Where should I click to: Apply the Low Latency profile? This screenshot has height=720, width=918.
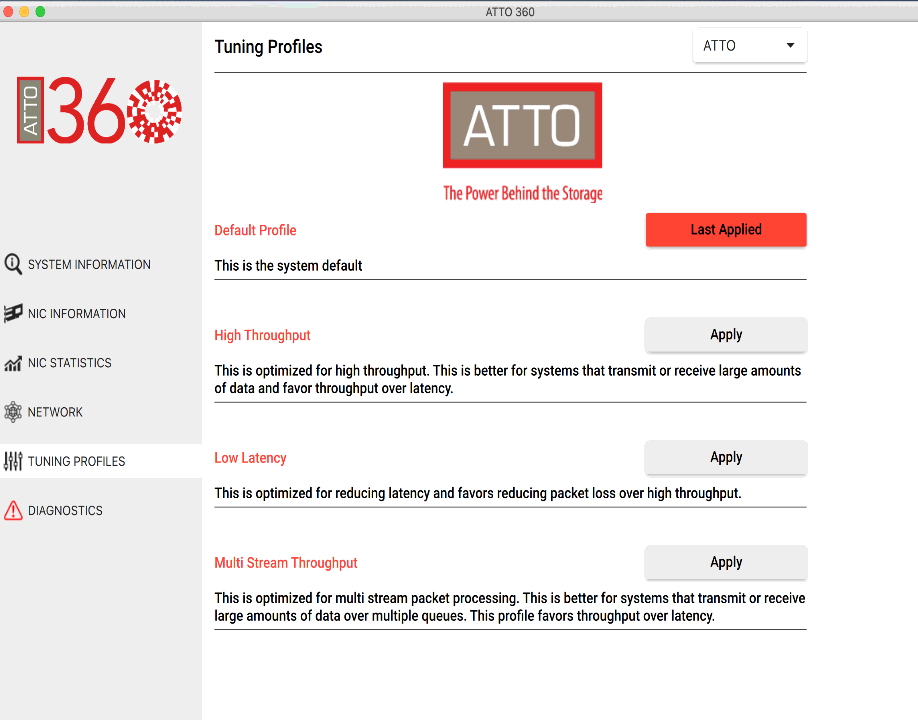tap(726, 457)
